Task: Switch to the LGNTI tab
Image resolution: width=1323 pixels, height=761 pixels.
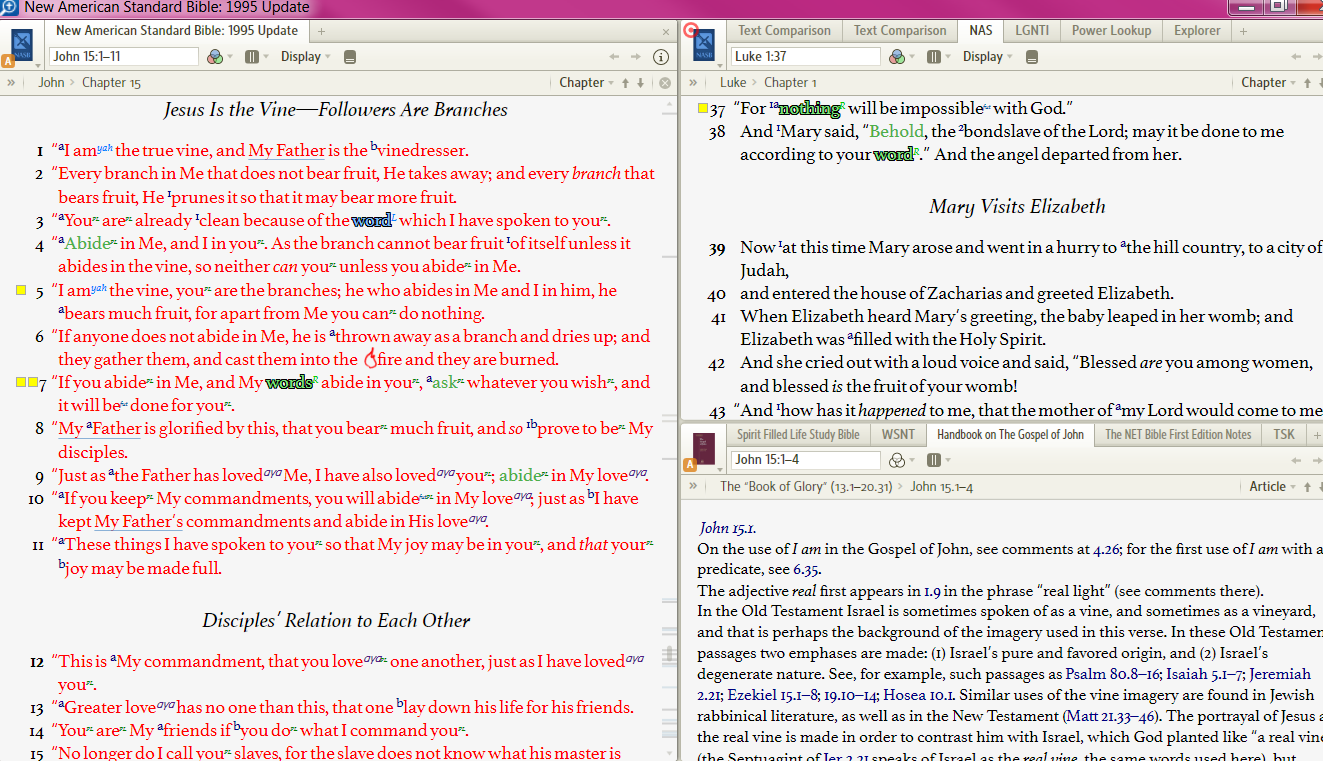Action: pos(1032,31)
